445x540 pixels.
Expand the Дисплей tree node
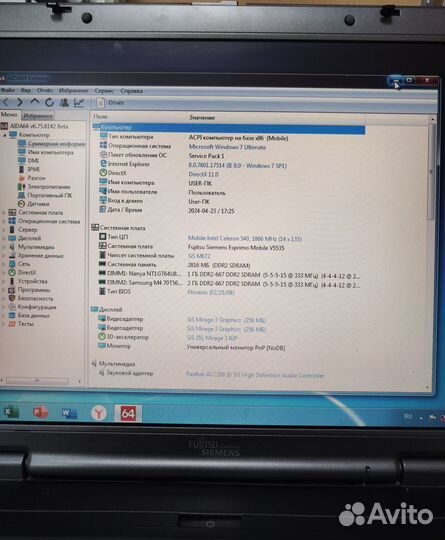(x=4, y=238)
